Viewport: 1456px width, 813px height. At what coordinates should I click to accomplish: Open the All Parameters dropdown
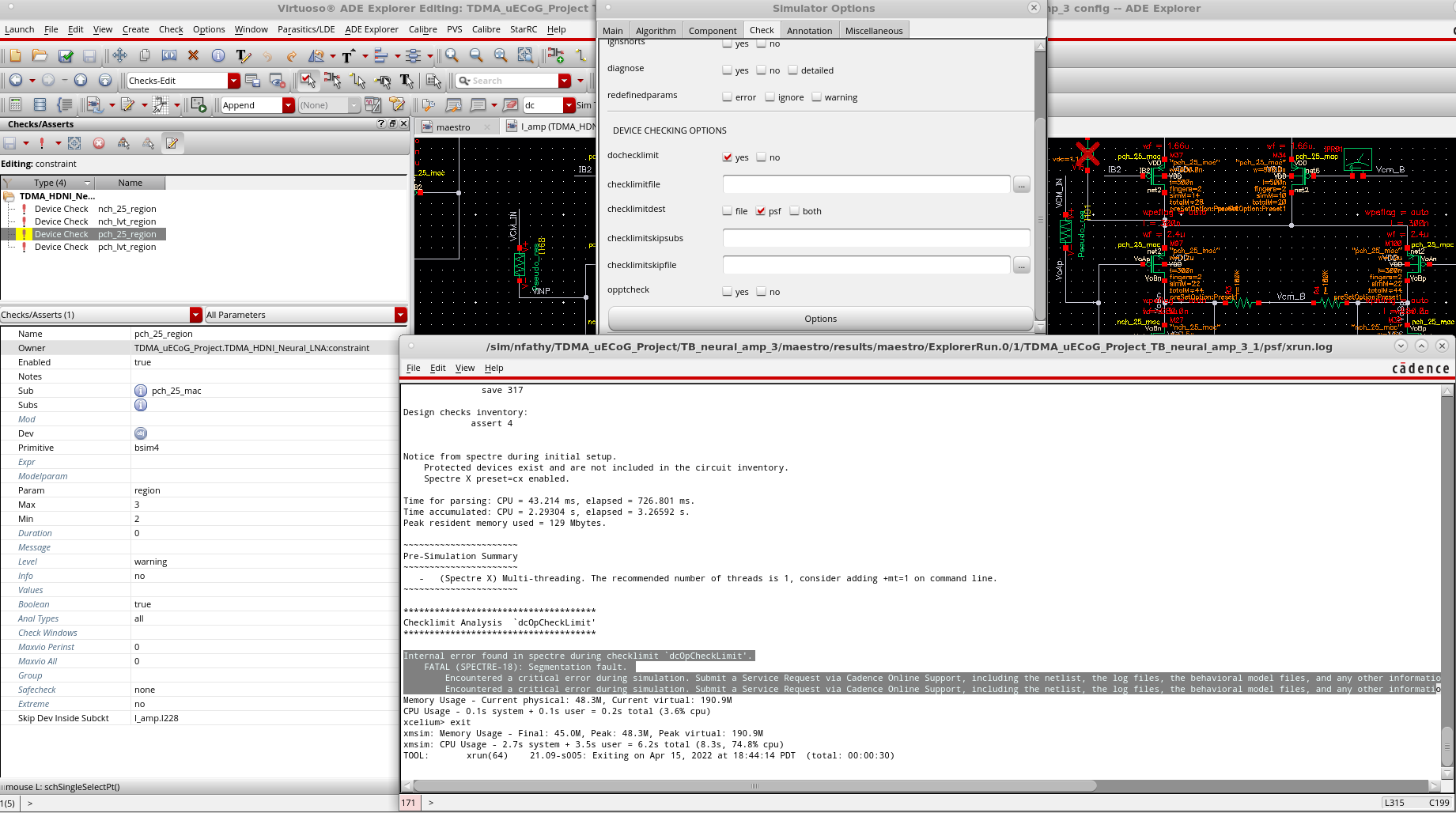point(401,315)
